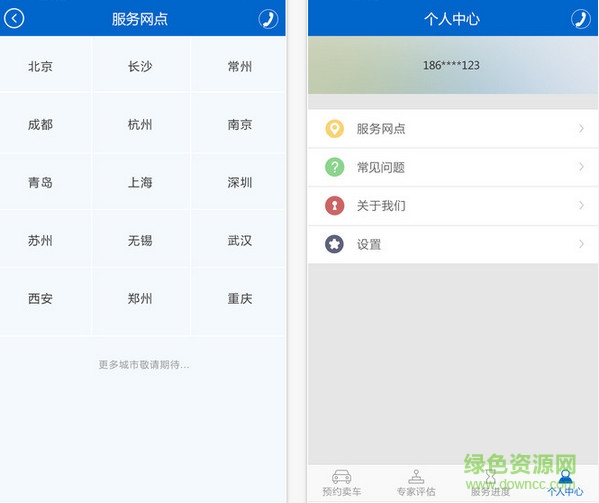Viewport: 599px width, 503px height.
Task: Select the city 杭州
Action: coord(140,125)
